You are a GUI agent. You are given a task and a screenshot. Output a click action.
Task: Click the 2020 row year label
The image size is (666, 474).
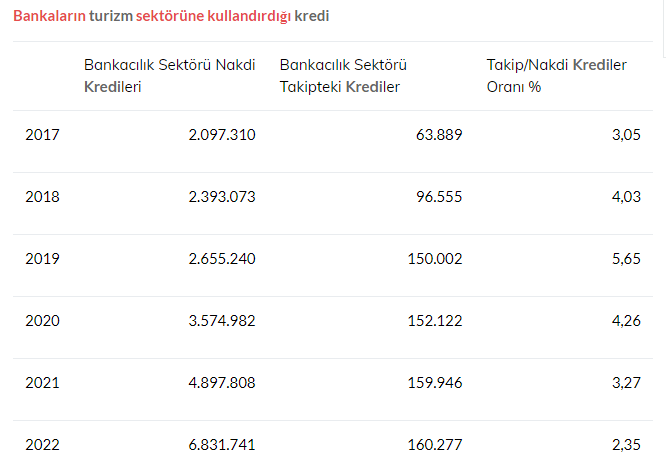(42, 321)
